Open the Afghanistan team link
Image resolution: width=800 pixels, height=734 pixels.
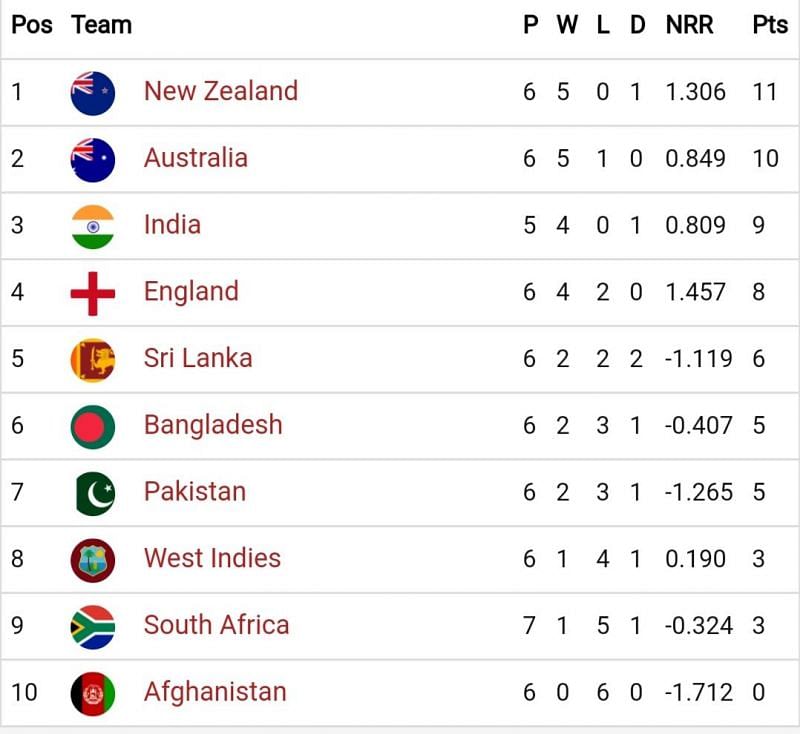click(x=215, y=693)
